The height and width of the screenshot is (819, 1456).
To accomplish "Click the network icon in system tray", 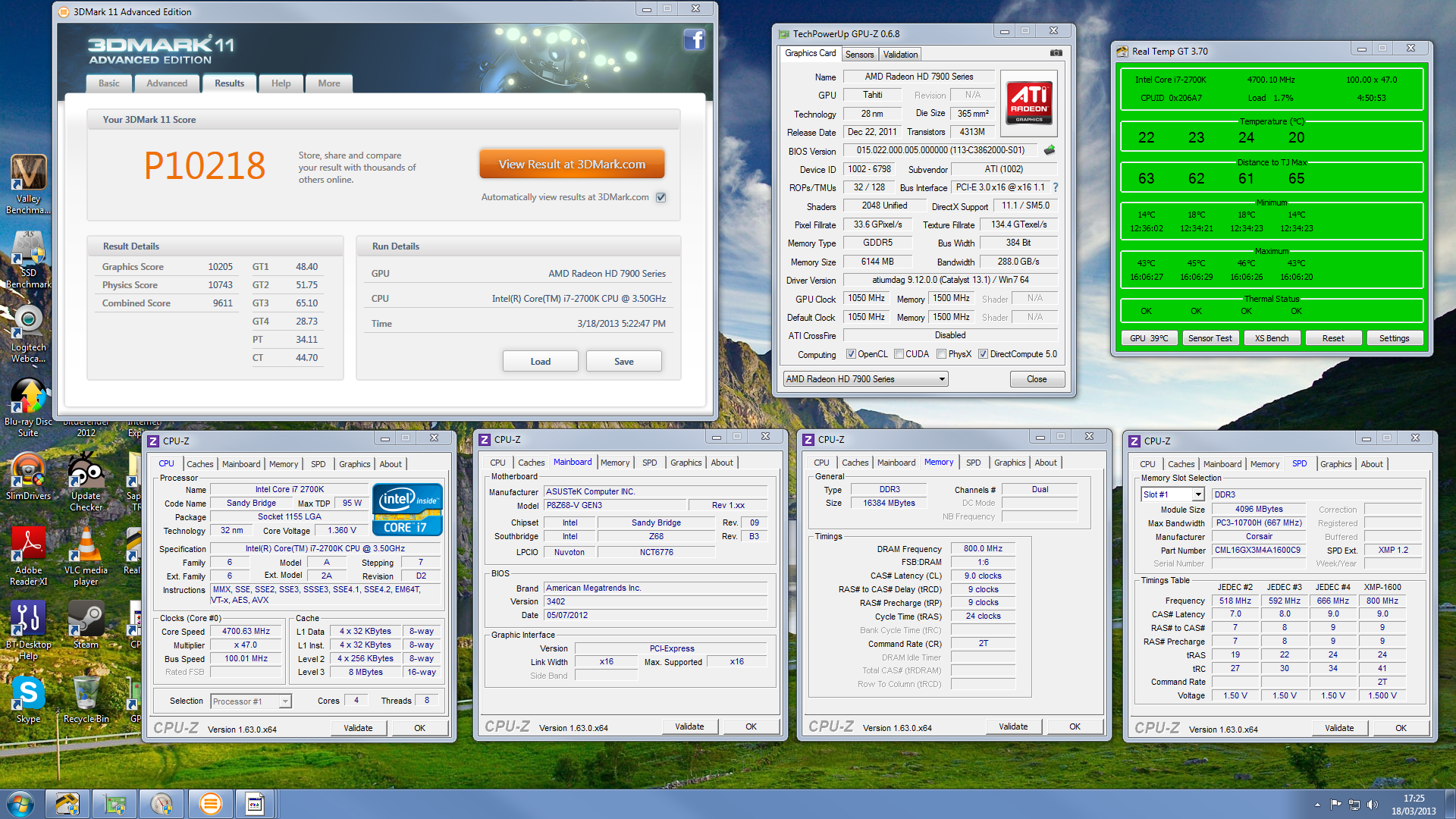I will pos(1354,805).
